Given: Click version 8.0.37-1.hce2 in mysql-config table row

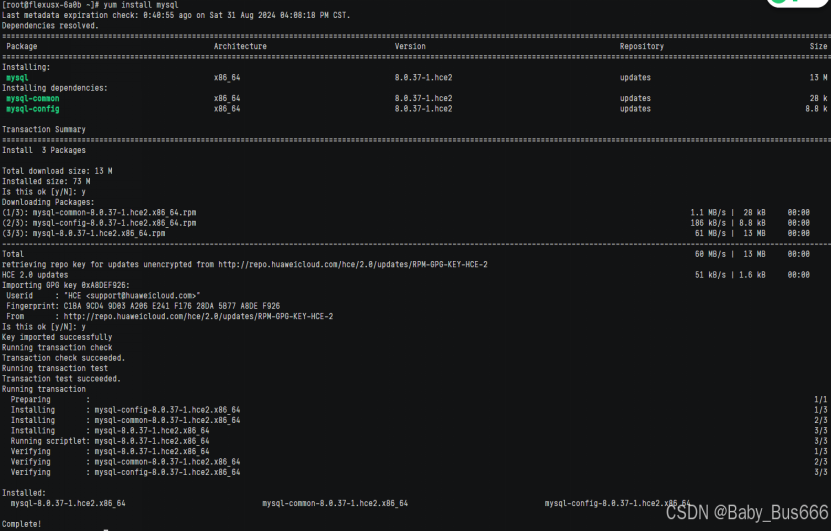Looking at the screenshot, I should pyautogui.click(x=423, y=109).
